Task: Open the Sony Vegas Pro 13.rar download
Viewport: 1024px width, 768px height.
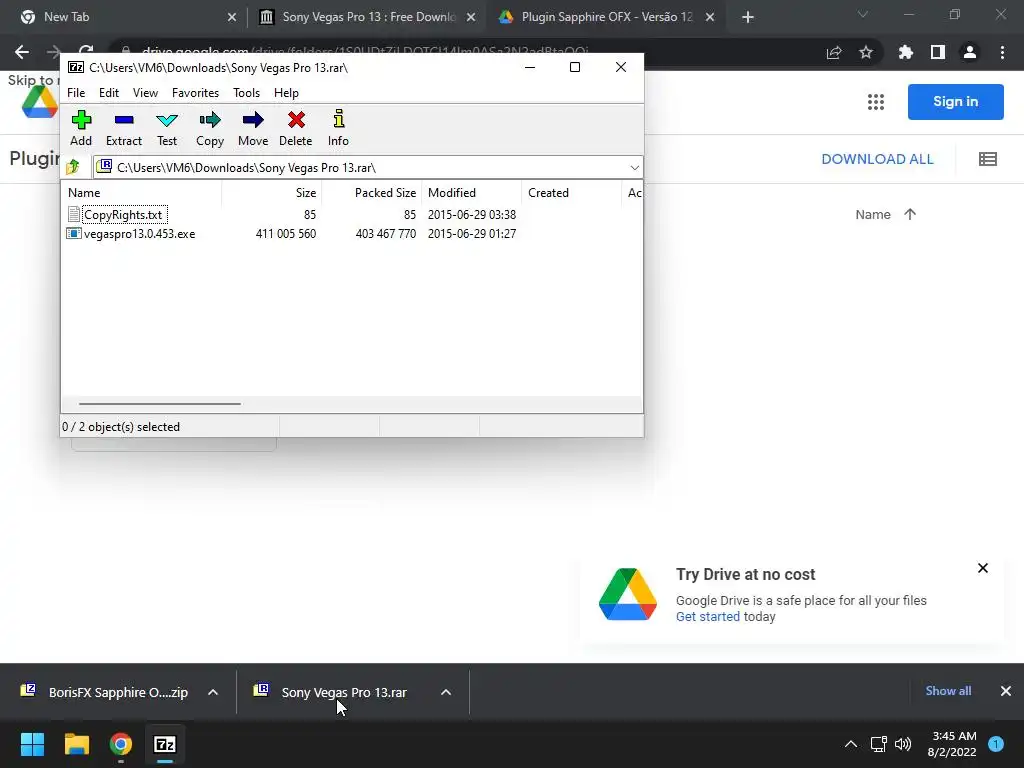Action: pos(336,692)
